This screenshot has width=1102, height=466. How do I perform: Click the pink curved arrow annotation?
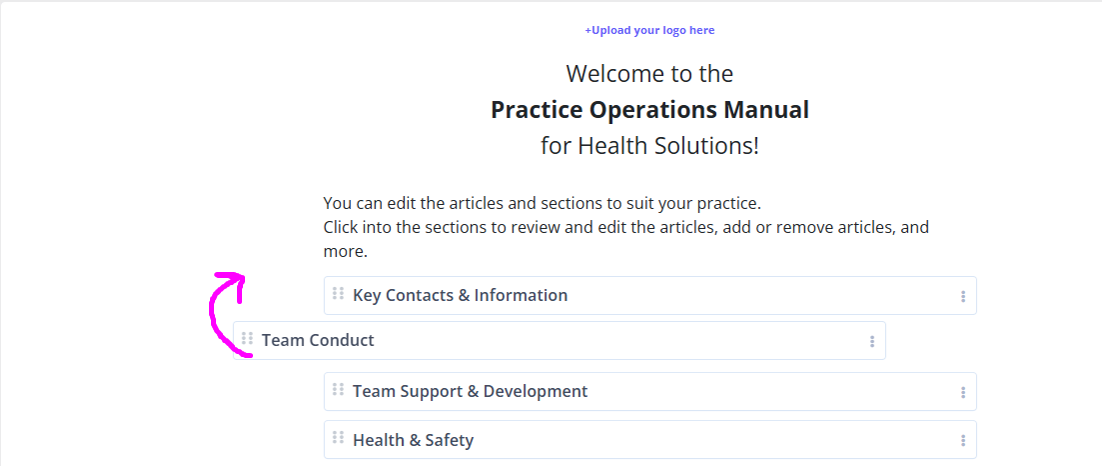[x=227, y=314]
